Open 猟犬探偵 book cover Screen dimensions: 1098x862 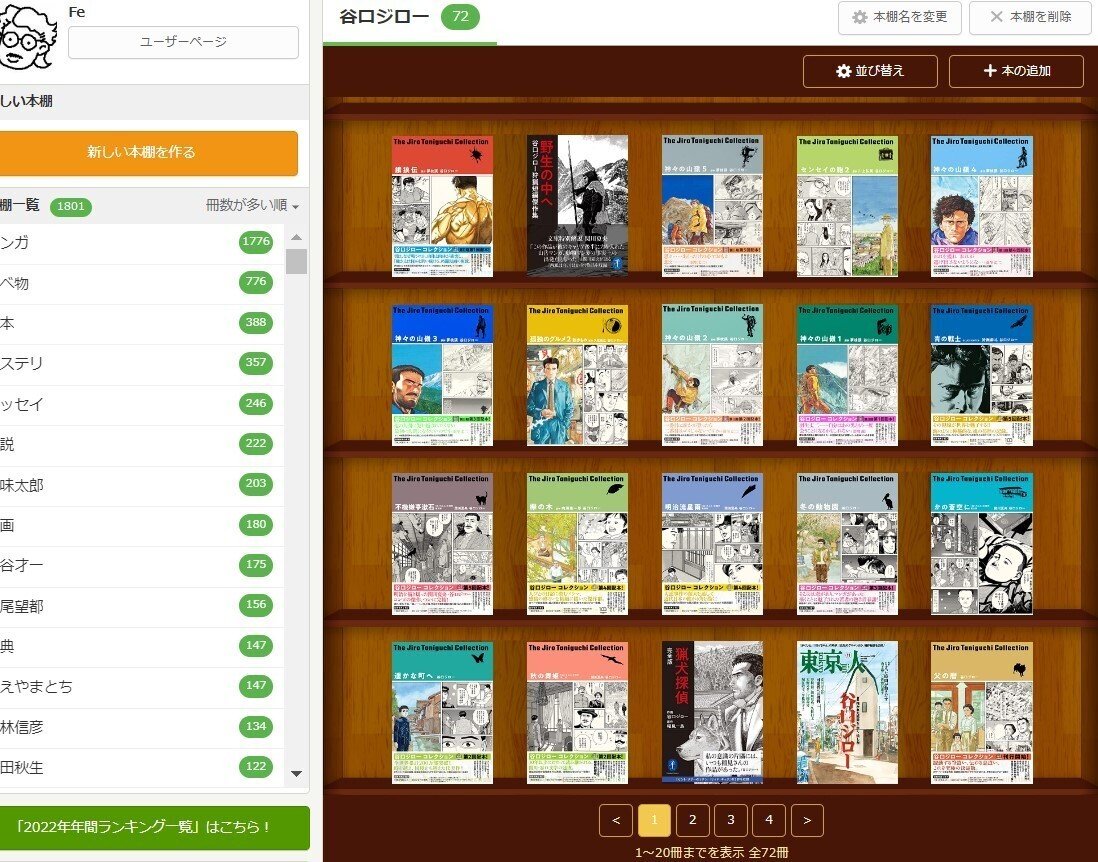tap(712, 712)
